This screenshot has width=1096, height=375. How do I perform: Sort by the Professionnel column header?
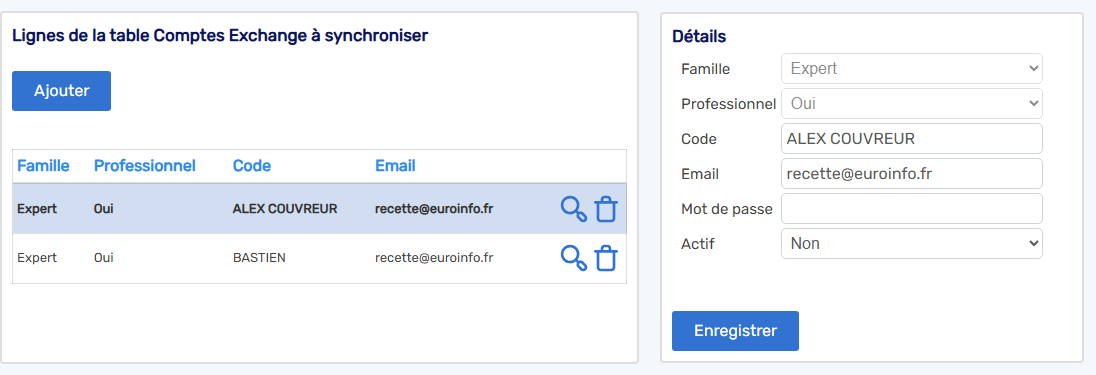(x=145, y=166)
